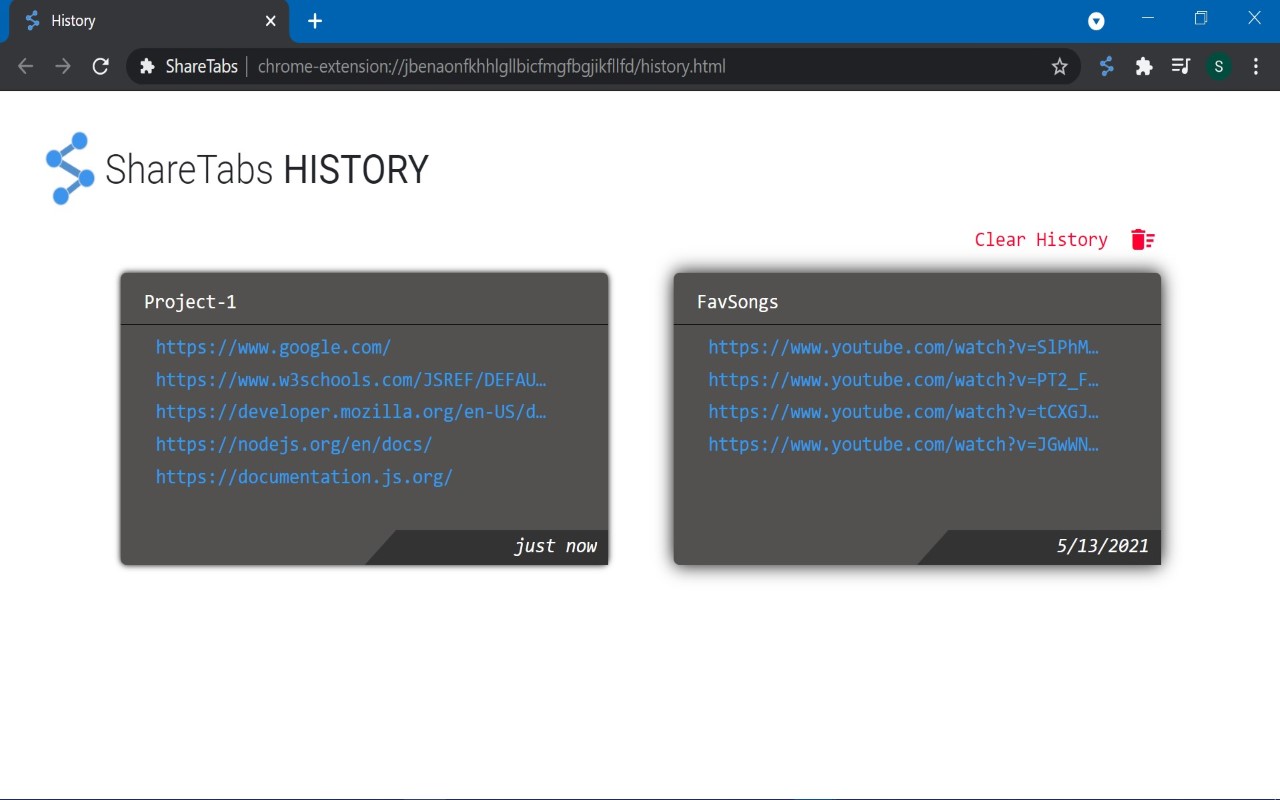
Task: Open YouTube link ending v=JGwWN…
Action: [904, 444]
